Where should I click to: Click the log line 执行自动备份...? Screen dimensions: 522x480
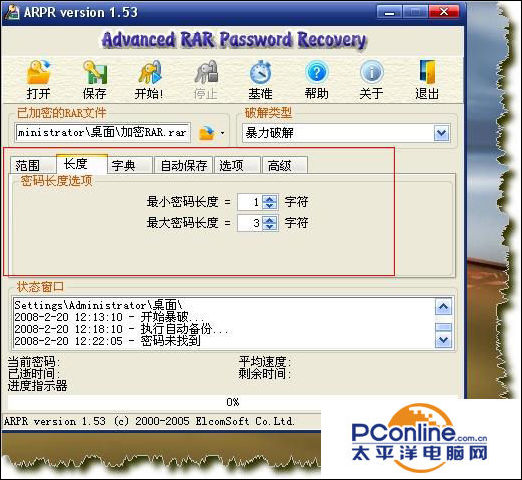121,329
